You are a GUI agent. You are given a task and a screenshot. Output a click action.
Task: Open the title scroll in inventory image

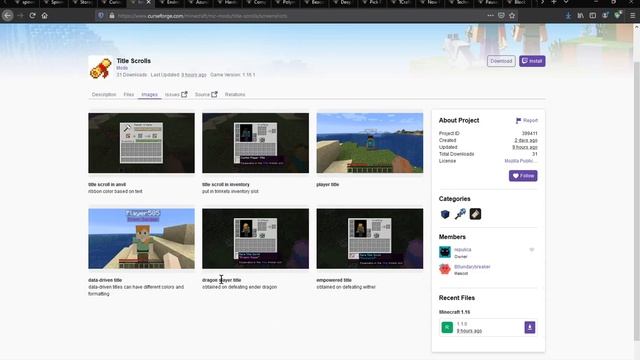(256, 143)
